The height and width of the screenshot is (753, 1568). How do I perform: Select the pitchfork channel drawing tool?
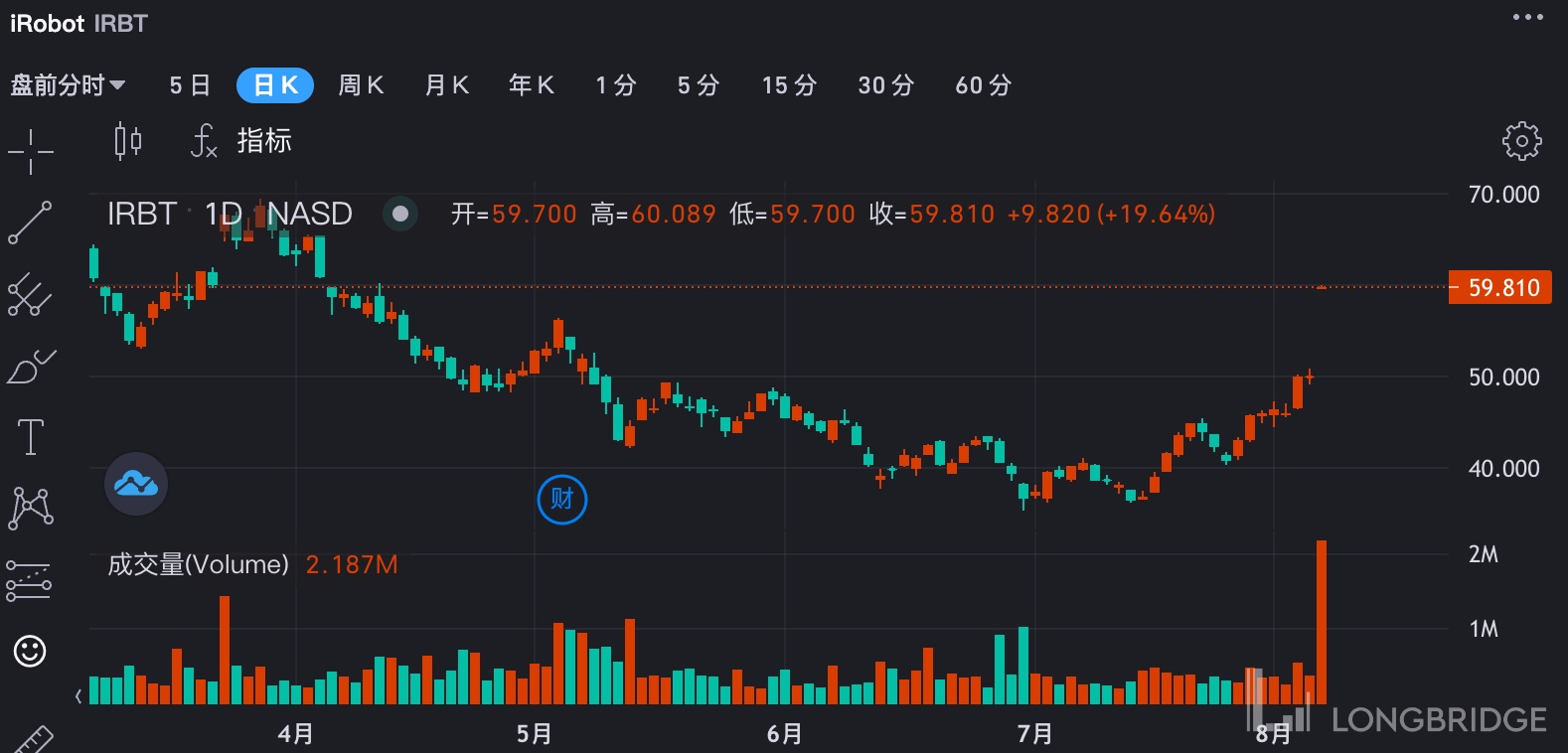pos(30,295)
